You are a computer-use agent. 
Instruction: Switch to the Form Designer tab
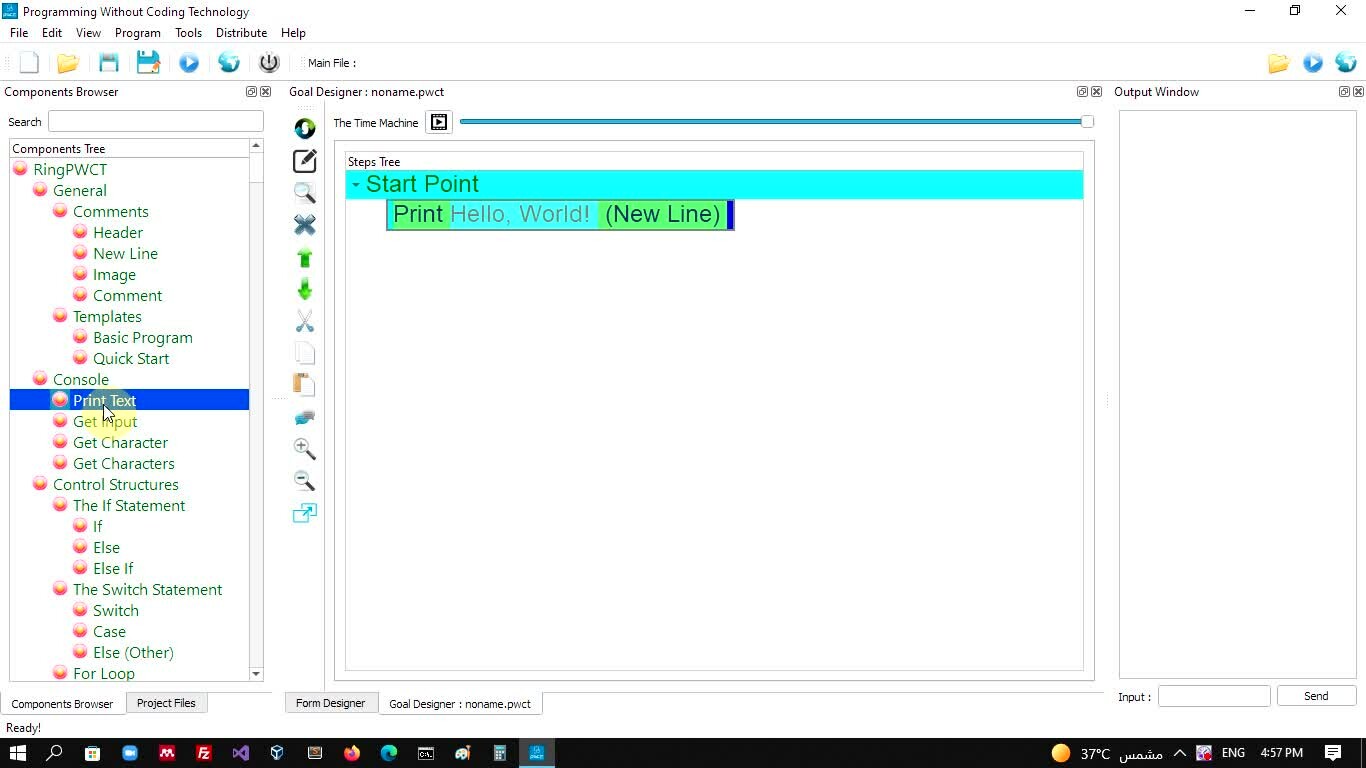coord(330,703)
